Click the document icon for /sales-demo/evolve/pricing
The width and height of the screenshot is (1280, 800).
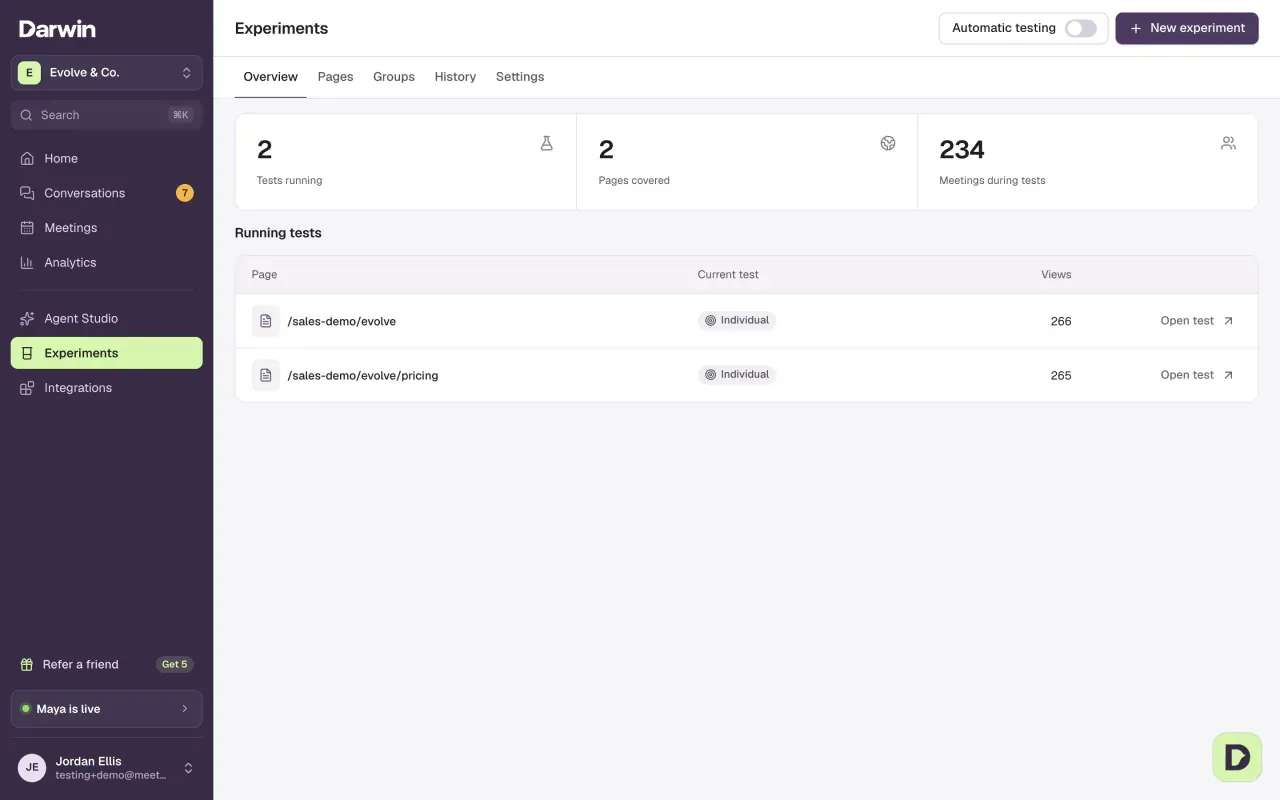pos(265,375)
